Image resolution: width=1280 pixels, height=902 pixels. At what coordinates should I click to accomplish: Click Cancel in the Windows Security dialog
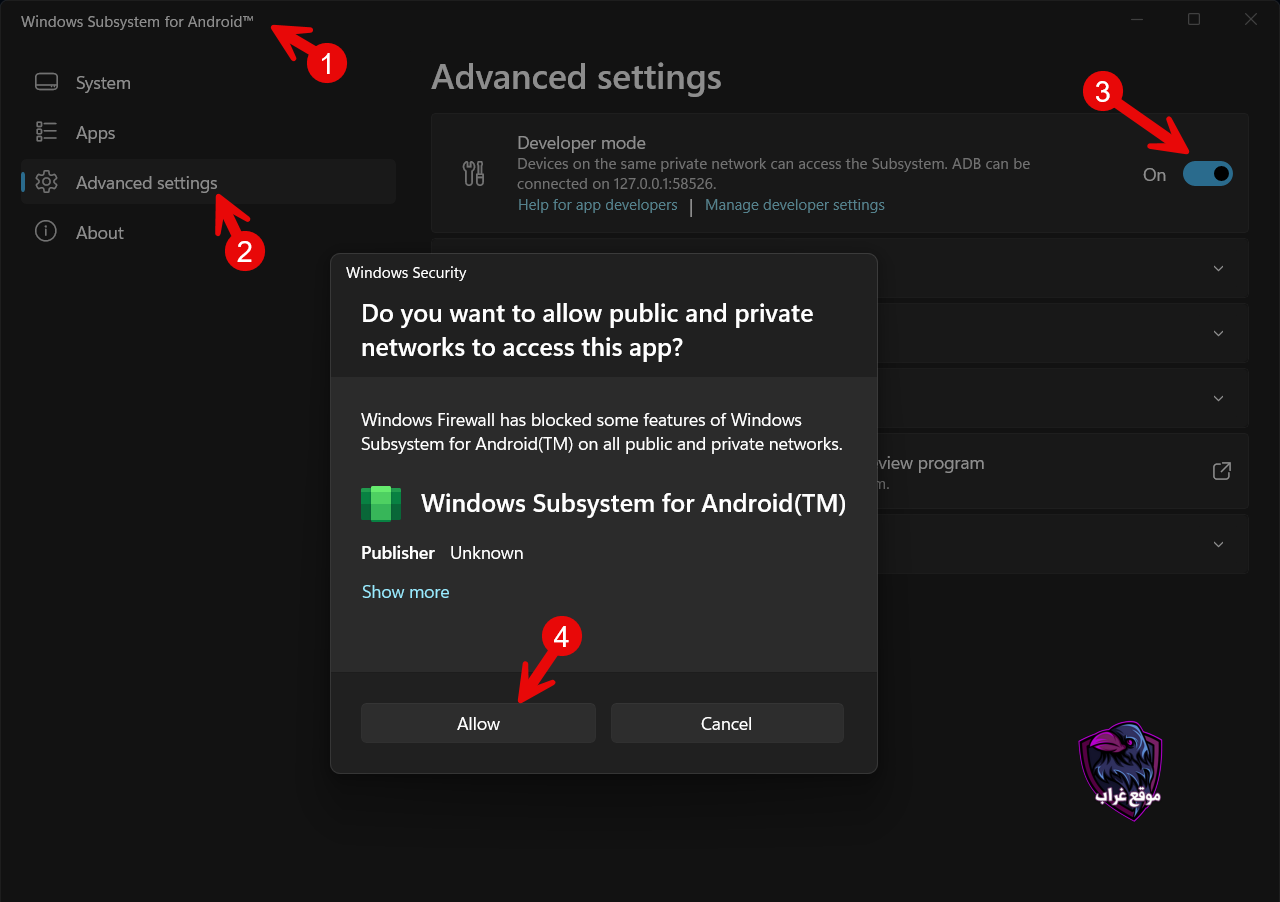point(727,723)
